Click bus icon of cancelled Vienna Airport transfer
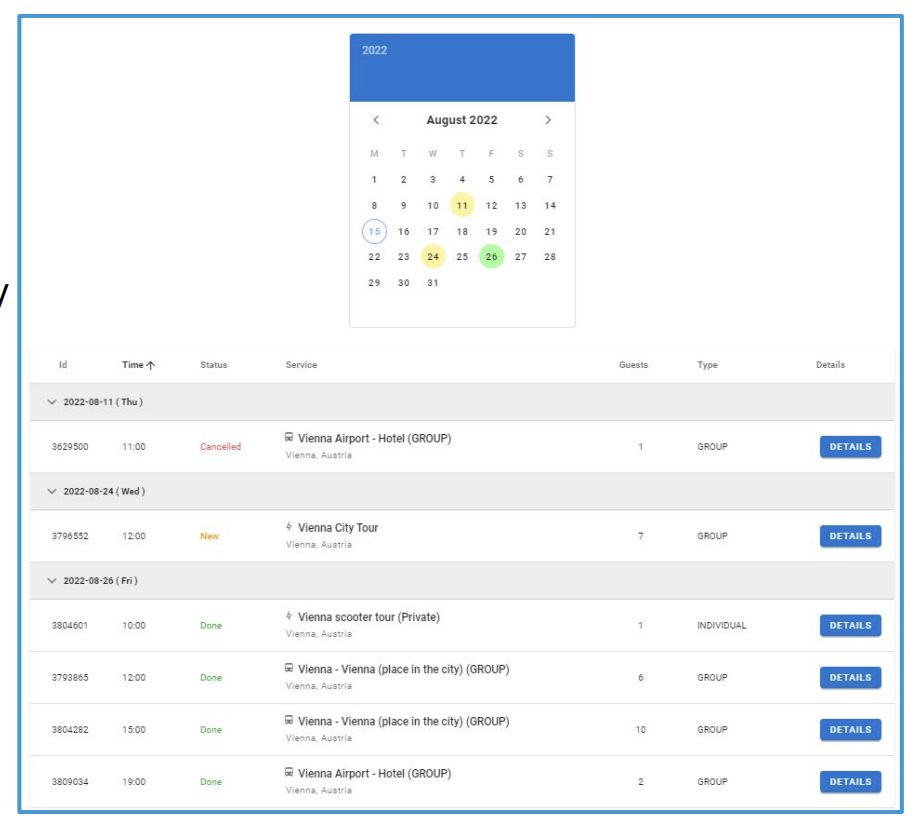The width and height of the screenshot is (922, 824). [289, 437]
